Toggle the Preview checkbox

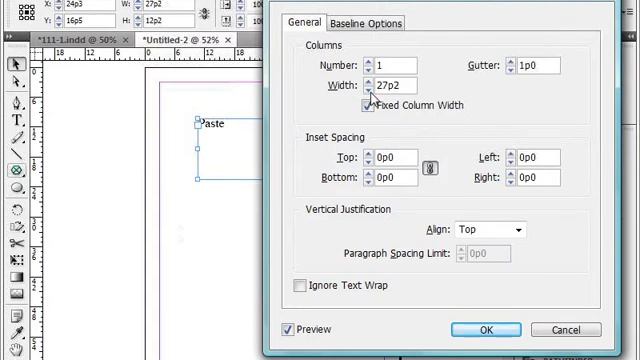pos(287,329)
